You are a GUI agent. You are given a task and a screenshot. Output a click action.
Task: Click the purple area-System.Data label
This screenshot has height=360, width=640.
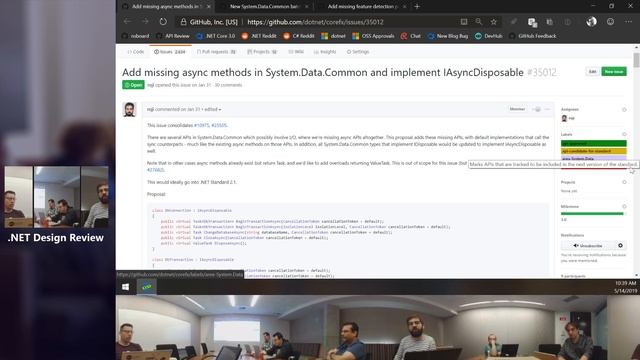(593, 158)
